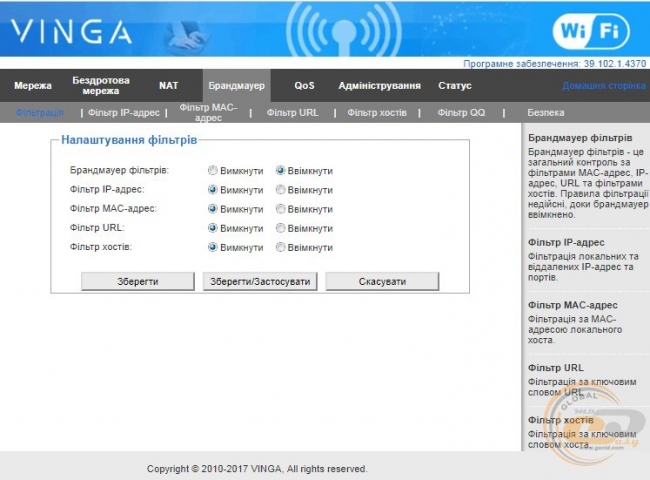Image resolution: width=650 pixels, height=480 pixels.
Task: Open the Адміністрування menu
Action: tap(379, 86)
